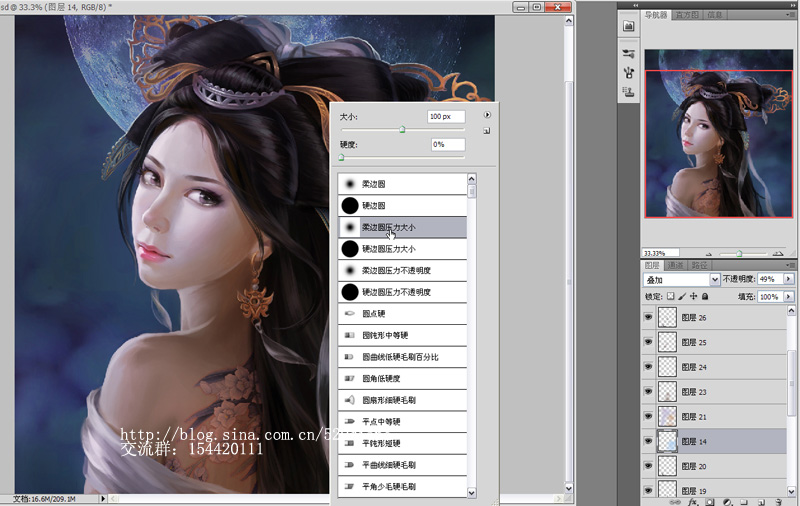The image size is (800, 506).
Task: Switch to the 通道 channels tab
Action: click(675, 265)
